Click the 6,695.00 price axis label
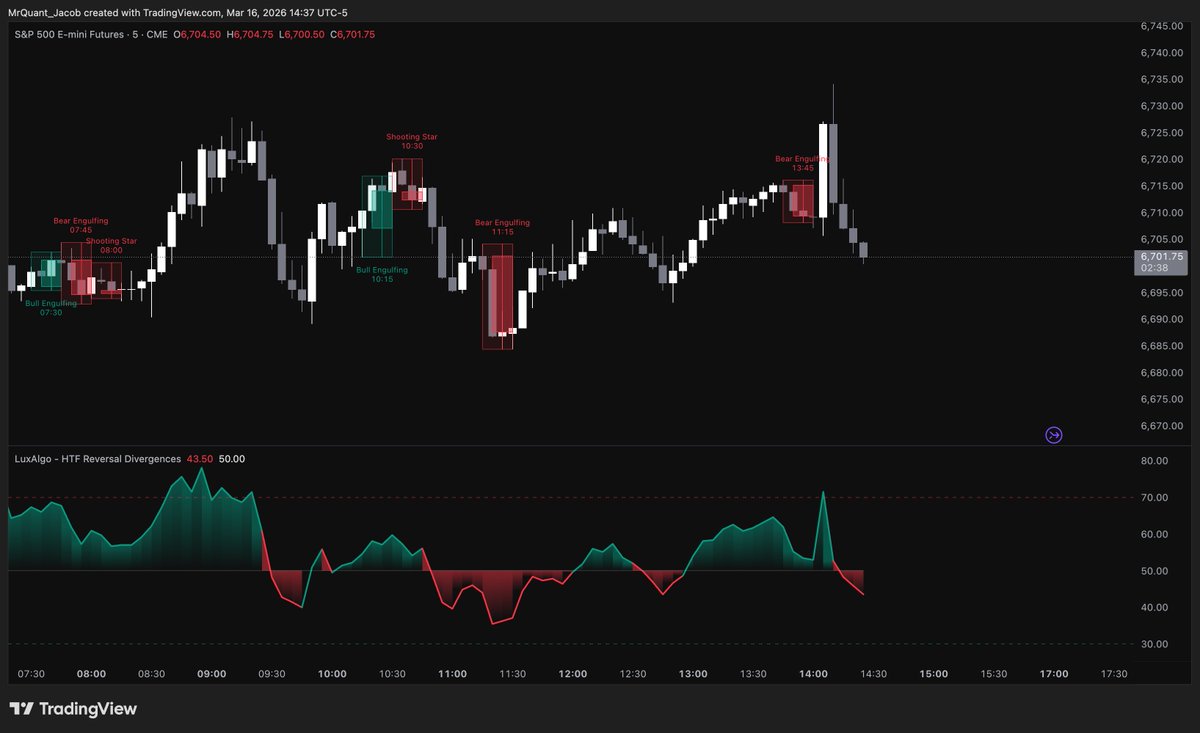The width and height of the screenshot is (1200, 733). point(1162,293)
